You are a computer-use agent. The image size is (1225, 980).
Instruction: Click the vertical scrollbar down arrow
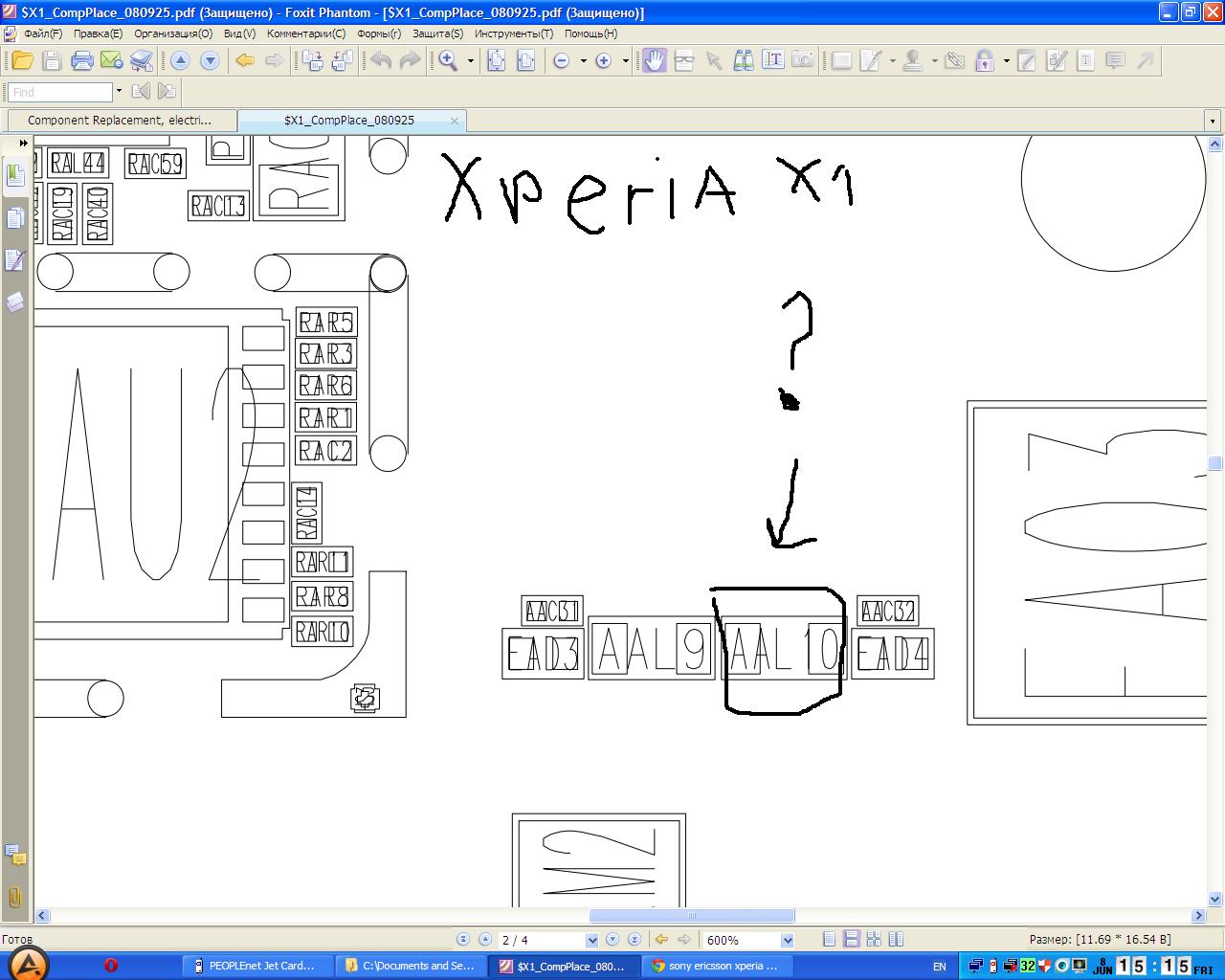[x=1215, y=900]
